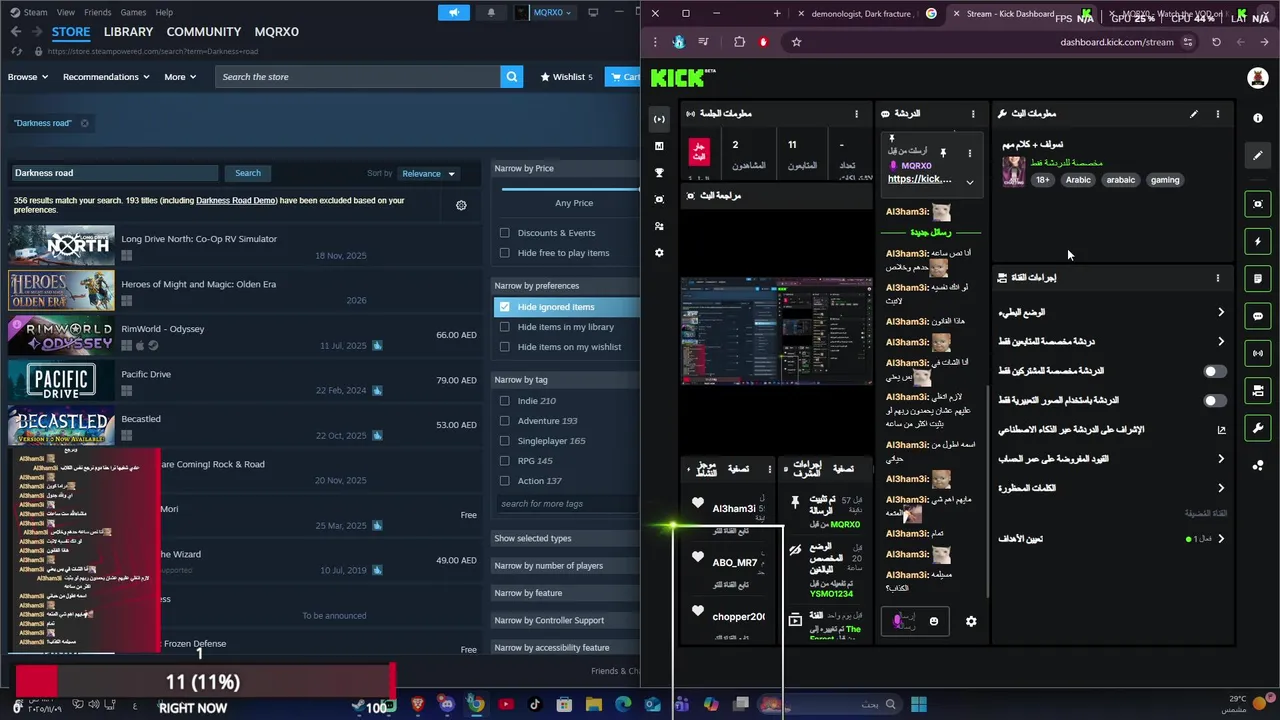This screenshot has width=1280, height=720.
Task: Open Steam Games menu
Action: [x=133, y=12]
